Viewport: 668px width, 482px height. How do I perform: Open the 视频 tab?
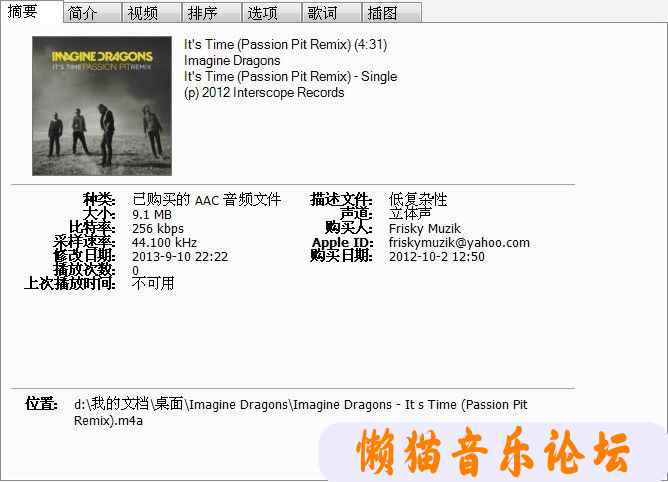[152, 13]
